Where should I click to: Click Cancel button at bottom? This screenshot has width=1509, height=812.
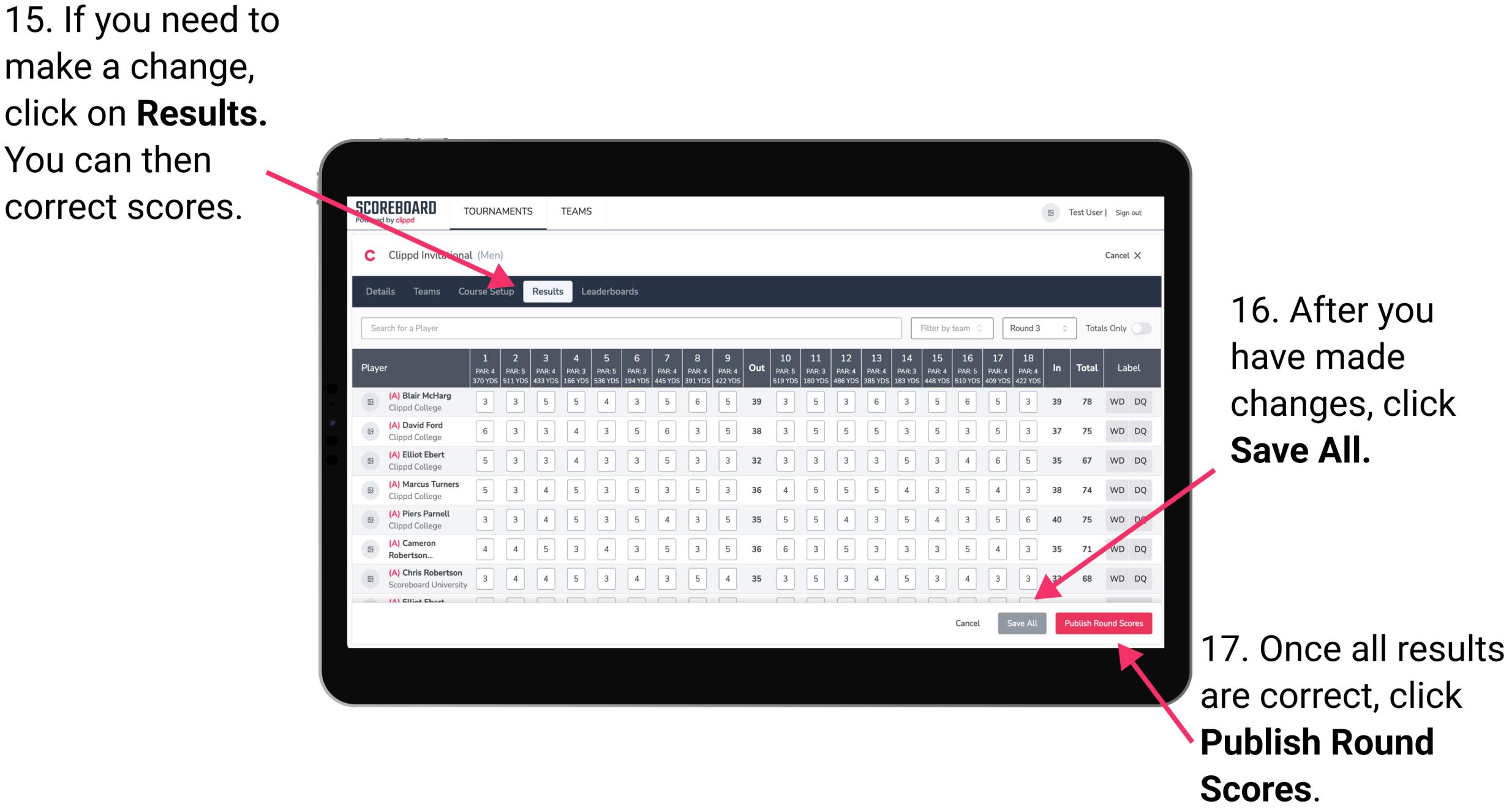967,622
